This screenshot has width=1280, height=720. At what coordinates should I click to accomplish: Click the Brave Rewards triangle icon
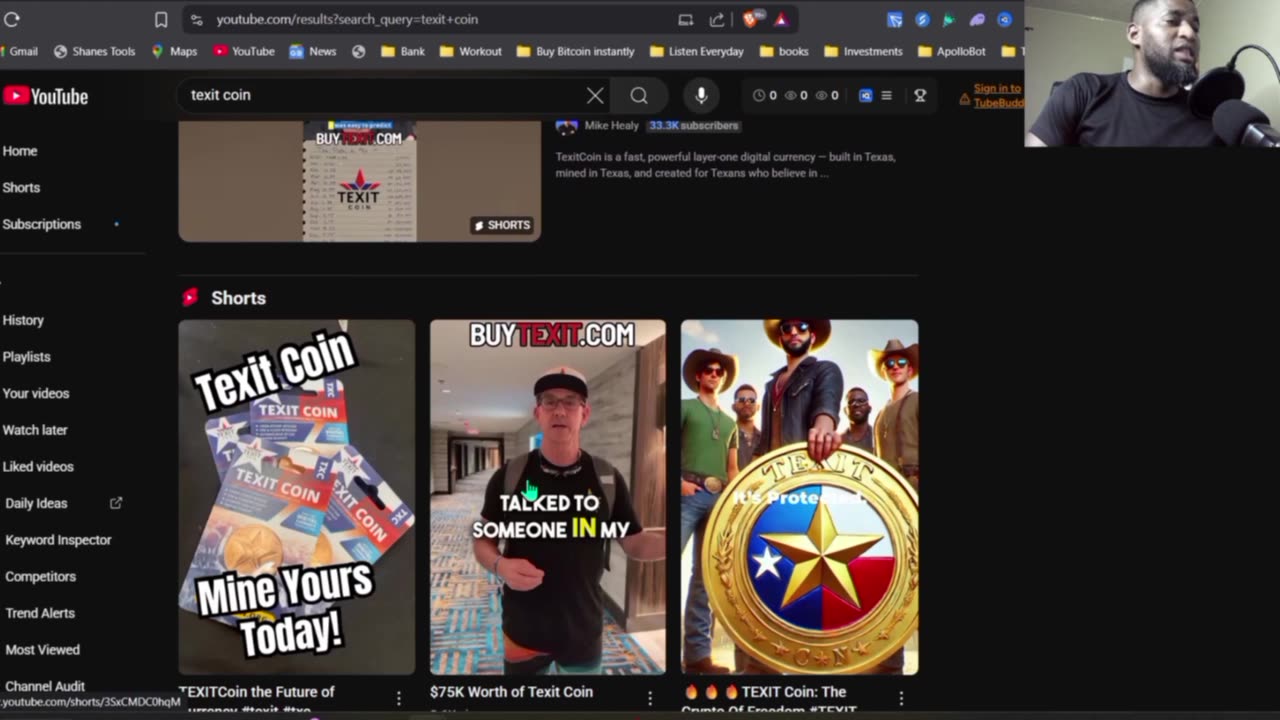pyautogui.click(x=781, y=19)
